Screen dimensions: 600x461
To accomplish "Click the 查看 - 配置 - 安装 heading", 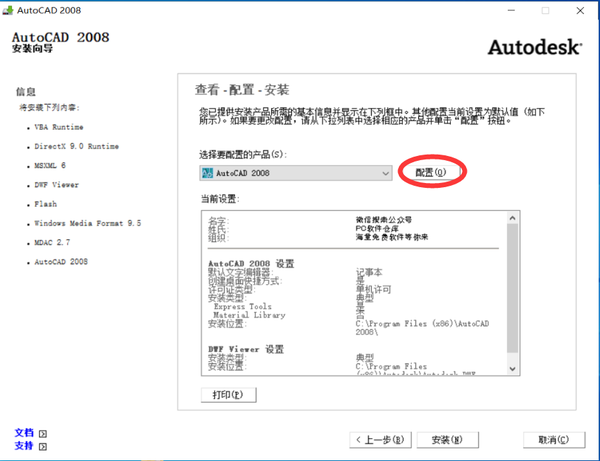I will pos(242,90).
